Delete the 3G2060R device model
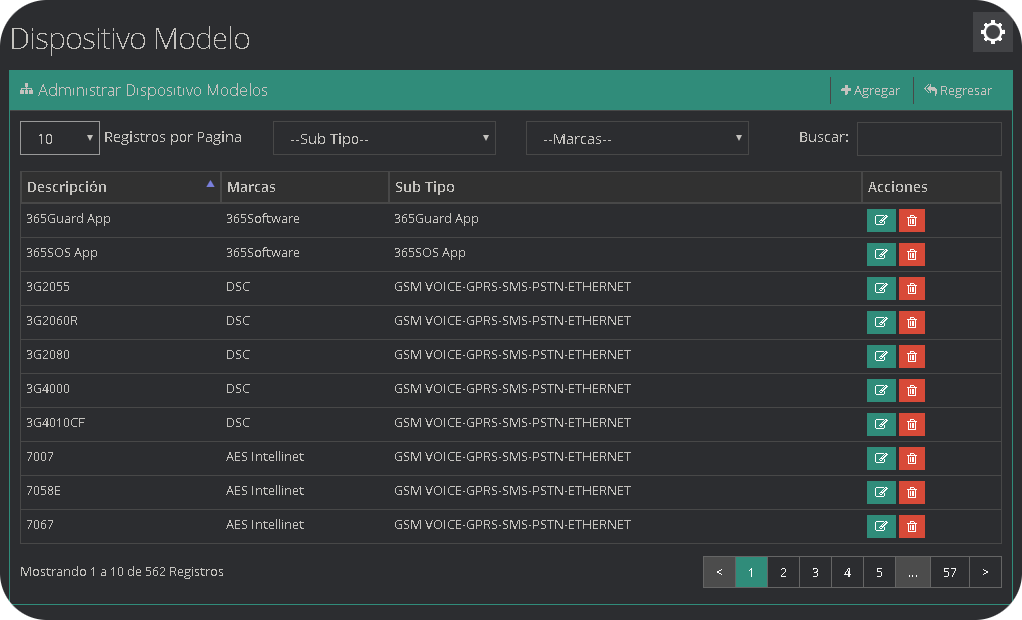This screenshot has height=620, width=1022. pyautogui.click(x=911, y=323)
